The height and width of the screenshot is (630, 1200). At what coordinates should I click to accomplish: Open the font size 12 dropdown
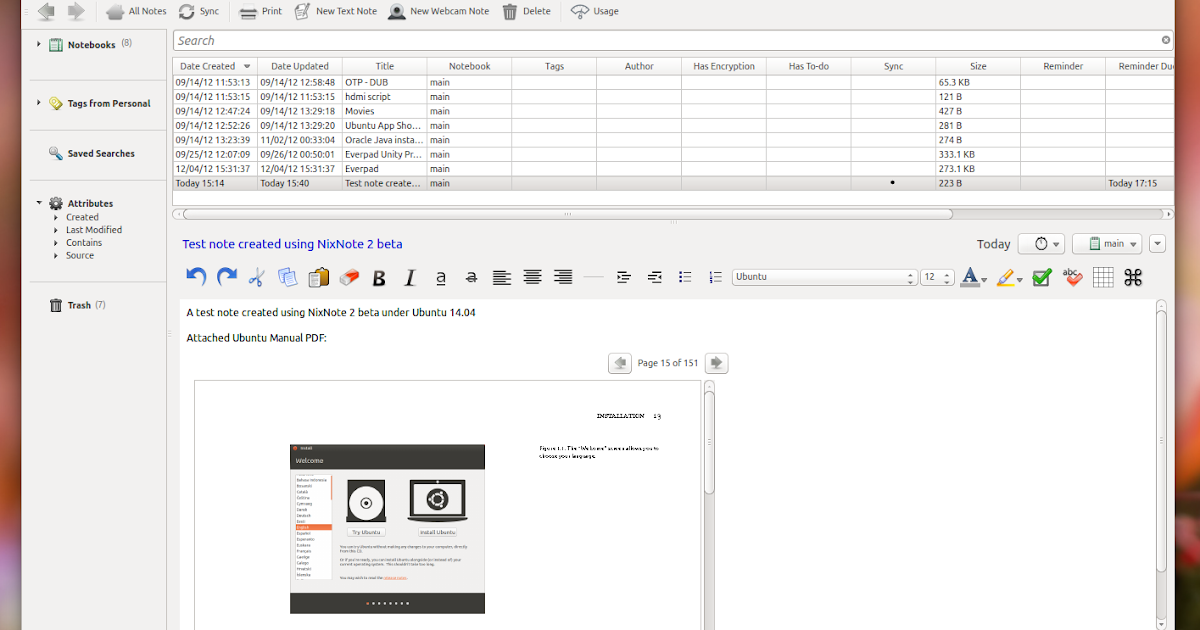[937, 277]
